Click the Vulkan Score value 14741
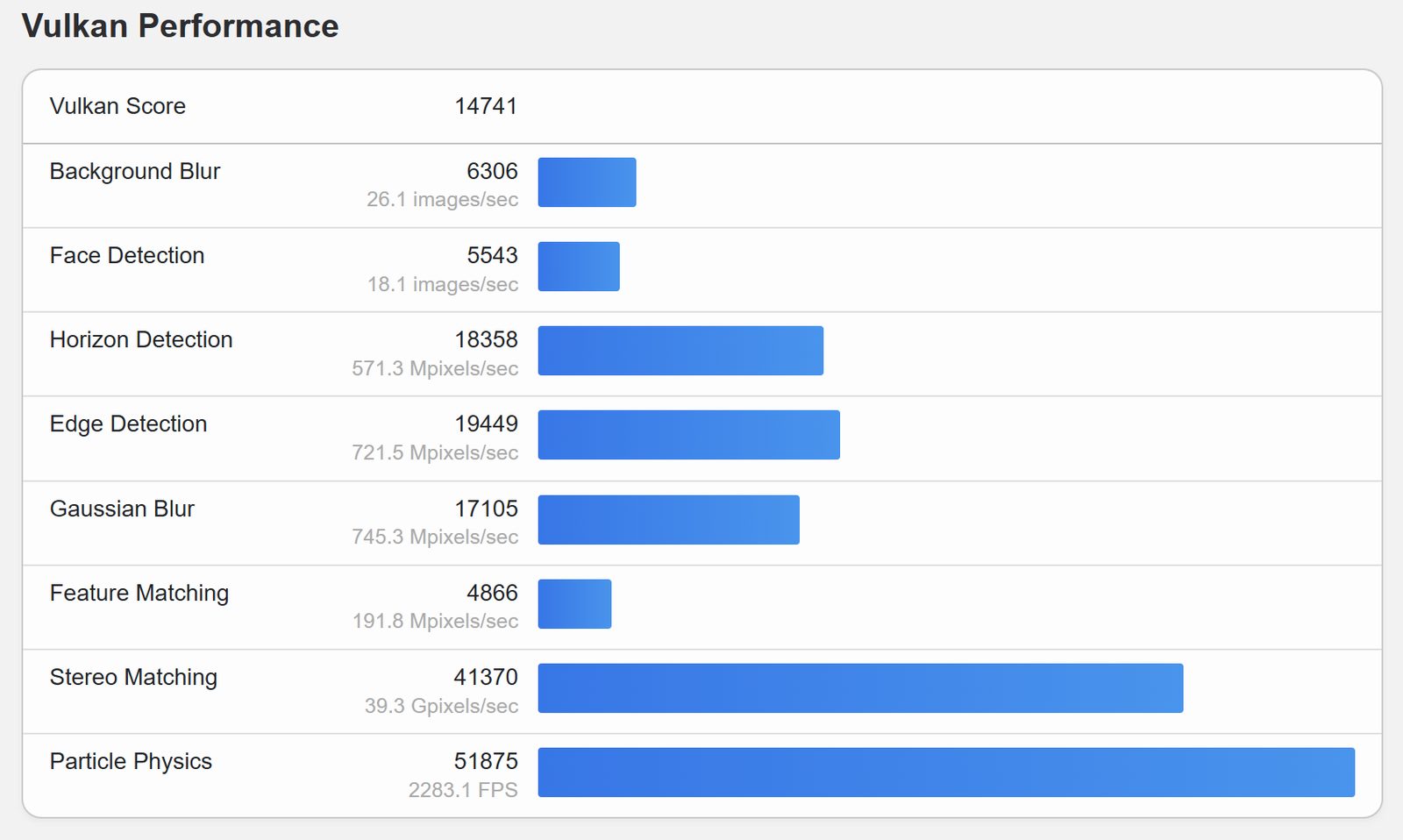 pyautogui.click(x=486, y=106)
